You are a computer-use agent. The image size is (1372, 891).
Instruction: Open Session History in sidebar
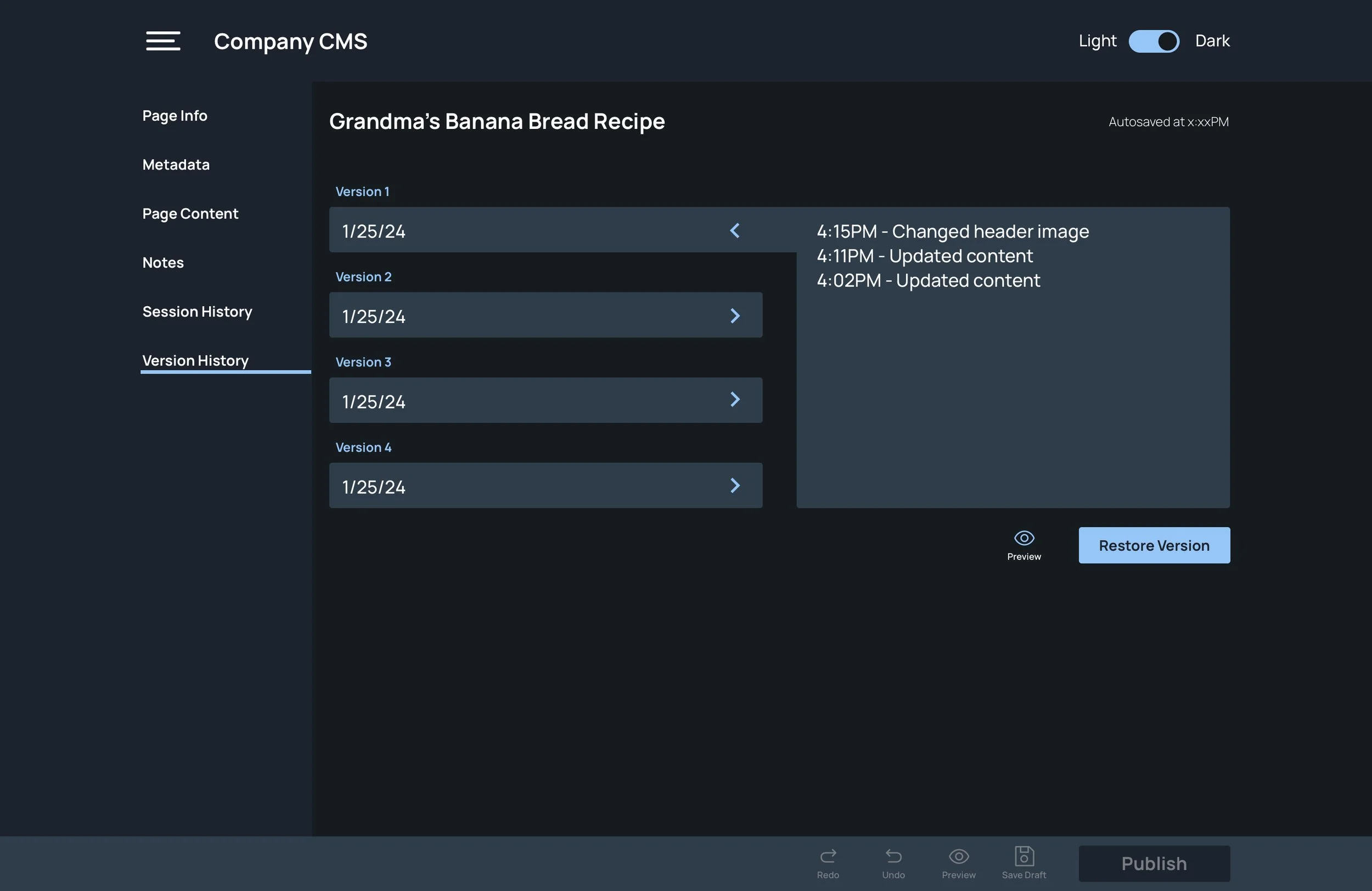197,312
